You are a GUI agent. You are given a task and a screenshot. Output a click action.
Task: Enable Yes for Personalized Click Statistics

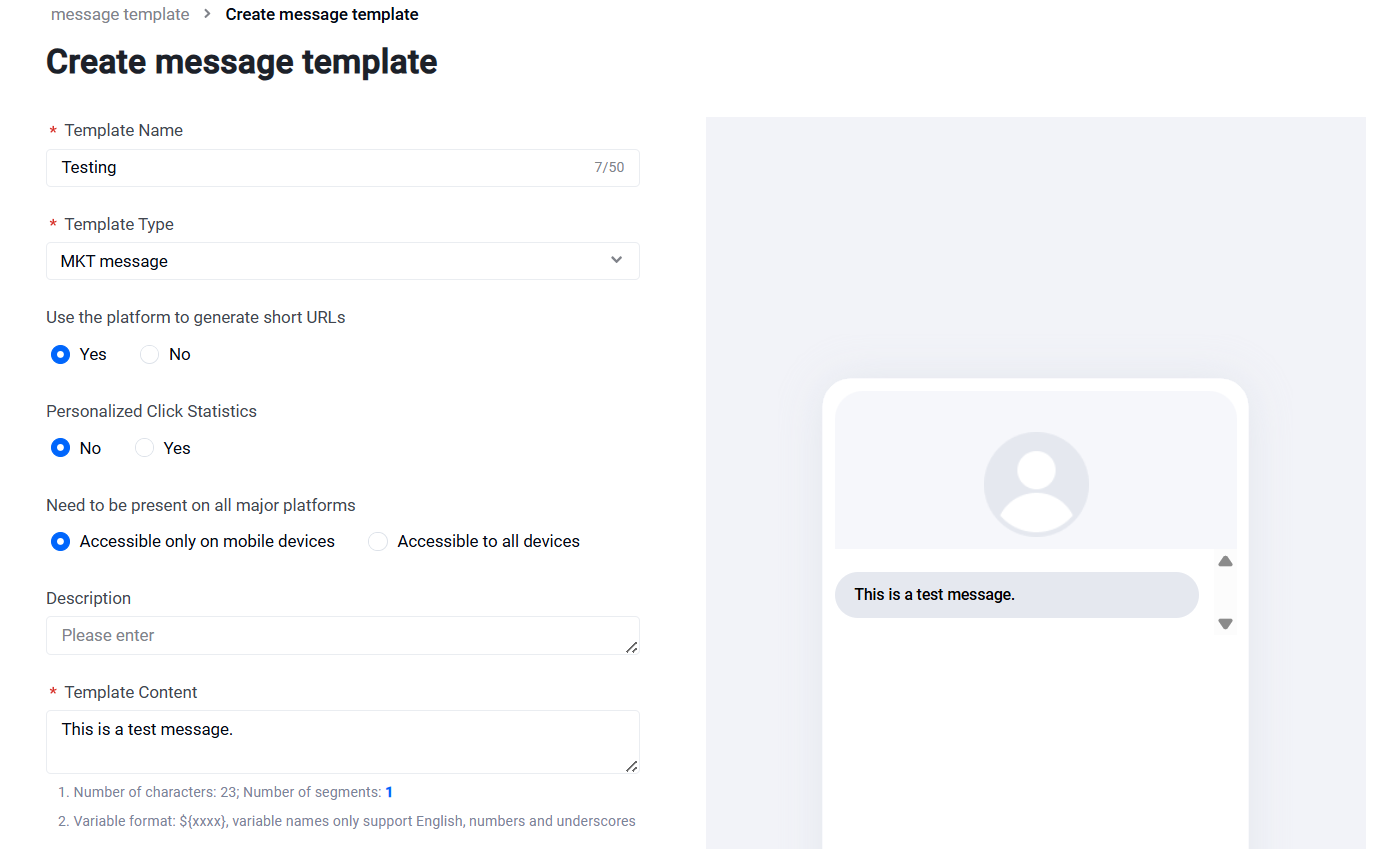coord(145,448)
